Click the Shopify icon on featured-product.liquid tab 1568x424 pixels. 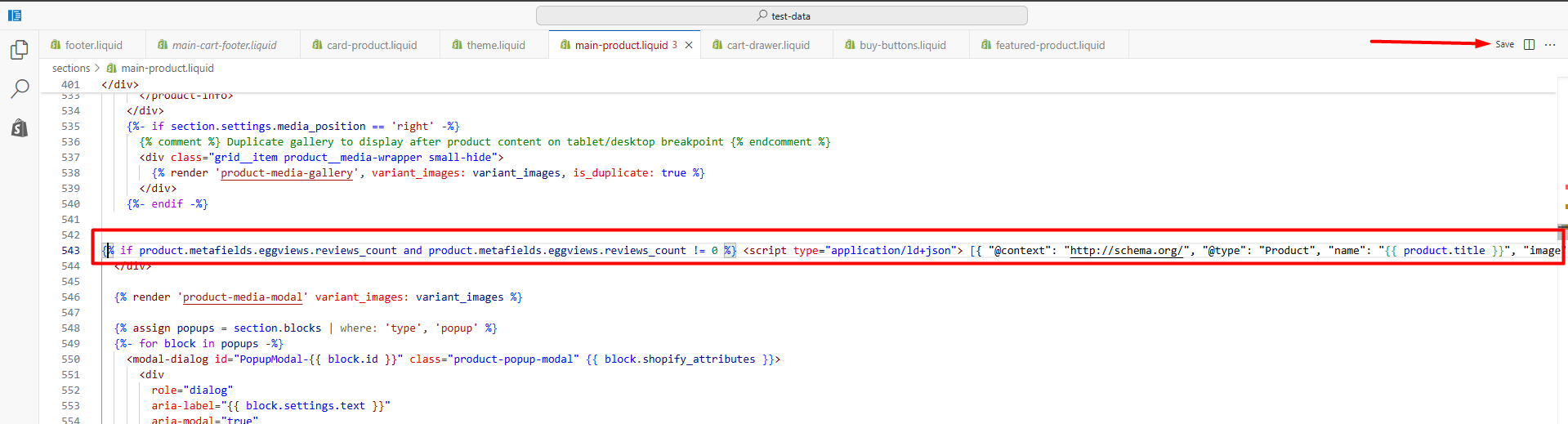(986, 45)
